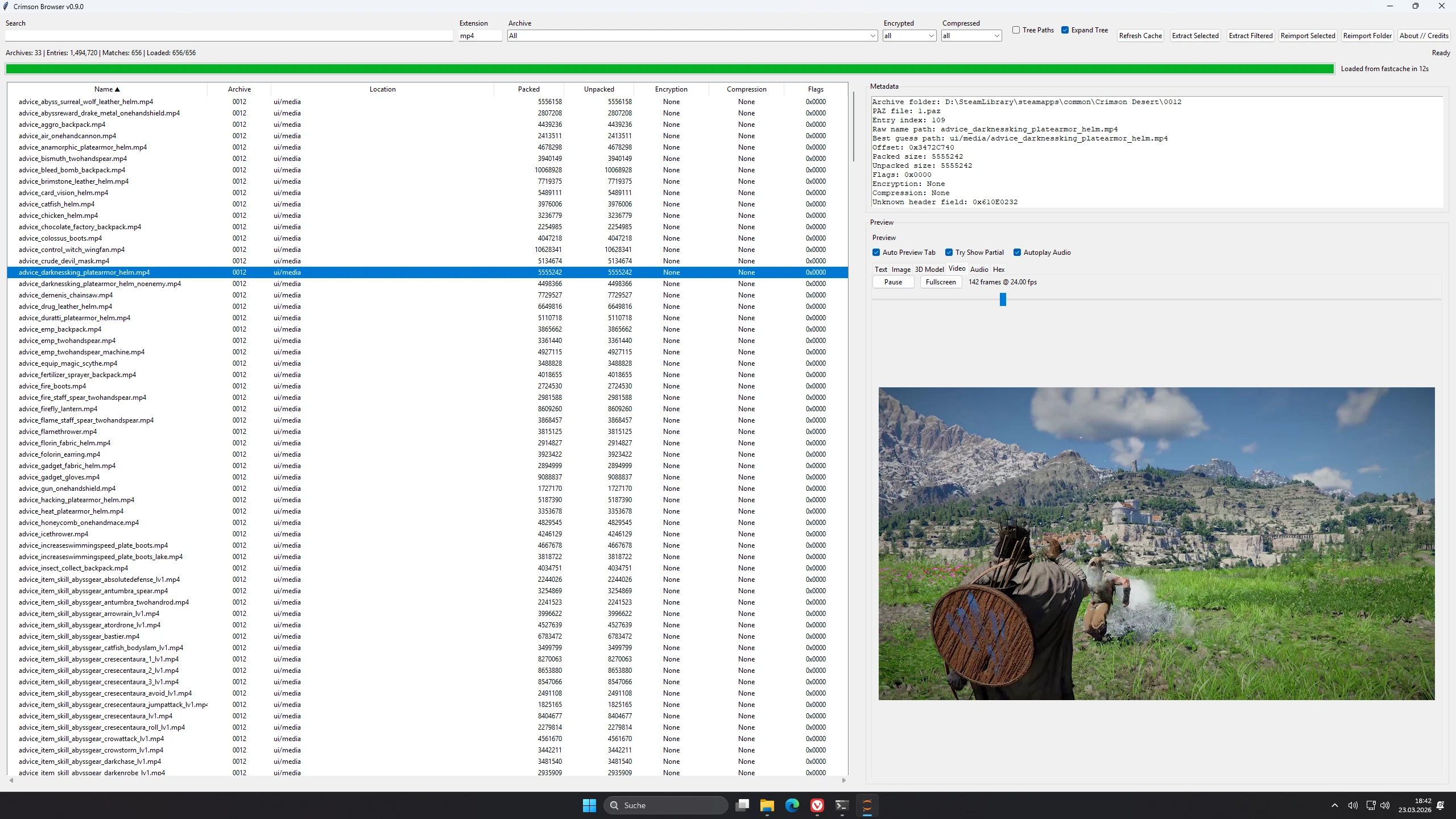Select advice_icethrower.mp4 in the list

pyautogui.click(x=427, y=534)
